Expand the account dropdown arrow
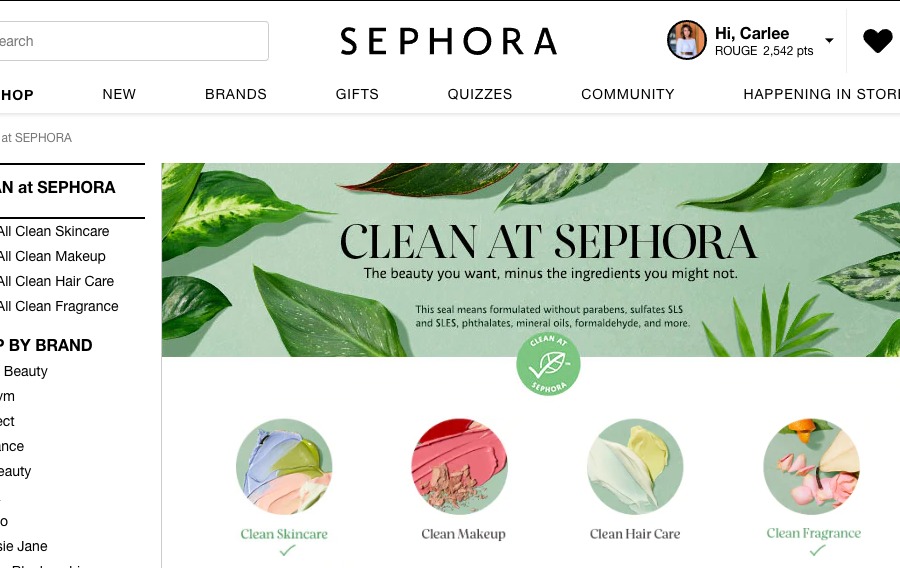The width and height of the screenshot is (900, 568). pyautogui.click(x=829, y=40)
